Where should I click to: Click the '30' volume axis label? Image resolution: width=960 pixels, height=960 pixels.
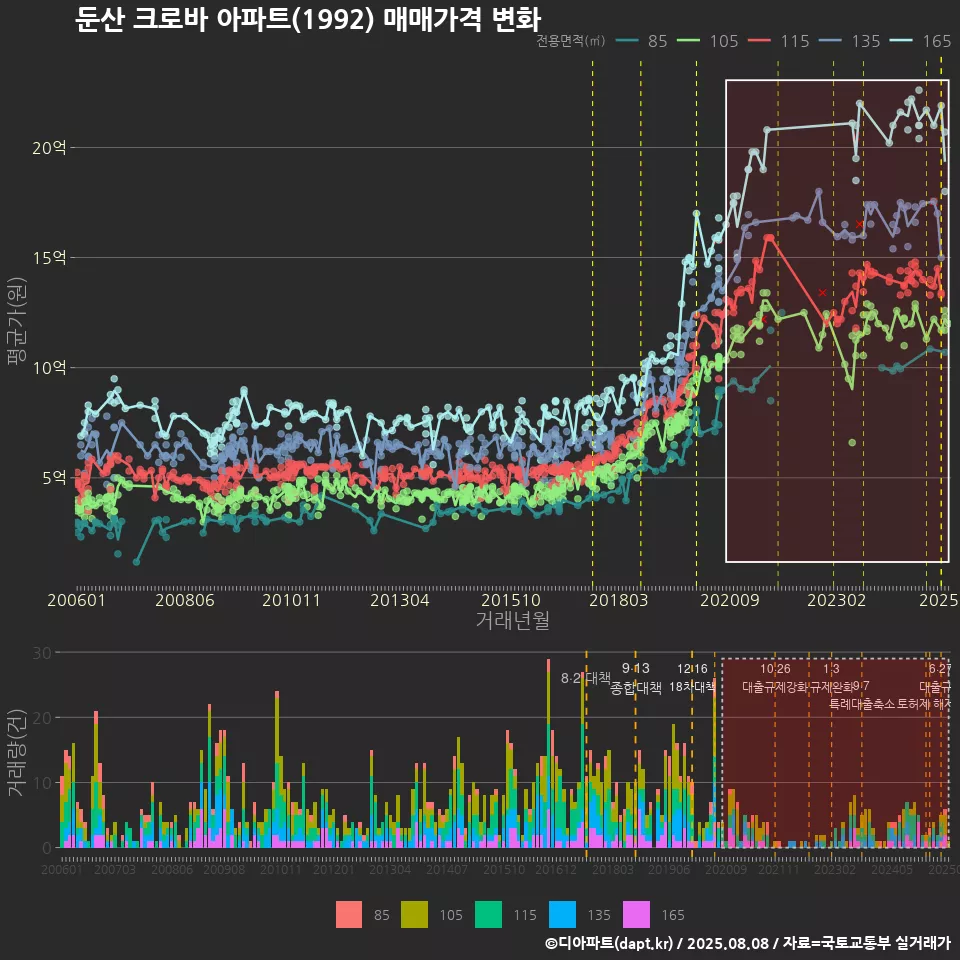42,653
